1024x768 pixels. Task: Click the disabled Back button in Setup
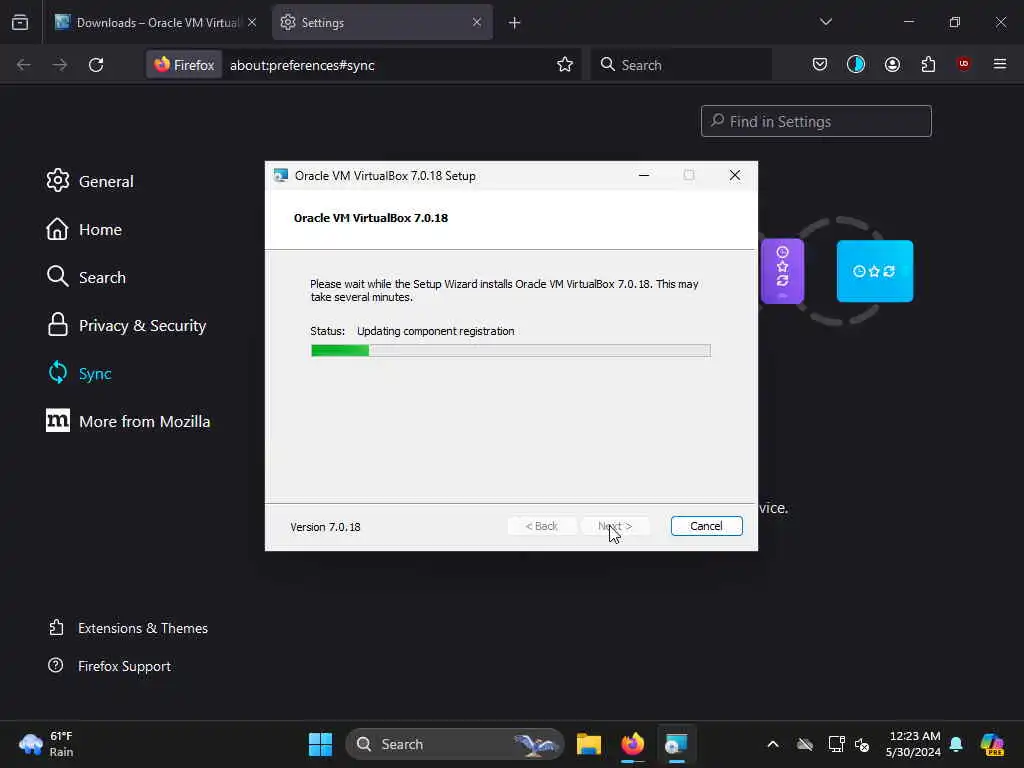tap(541, 526)
